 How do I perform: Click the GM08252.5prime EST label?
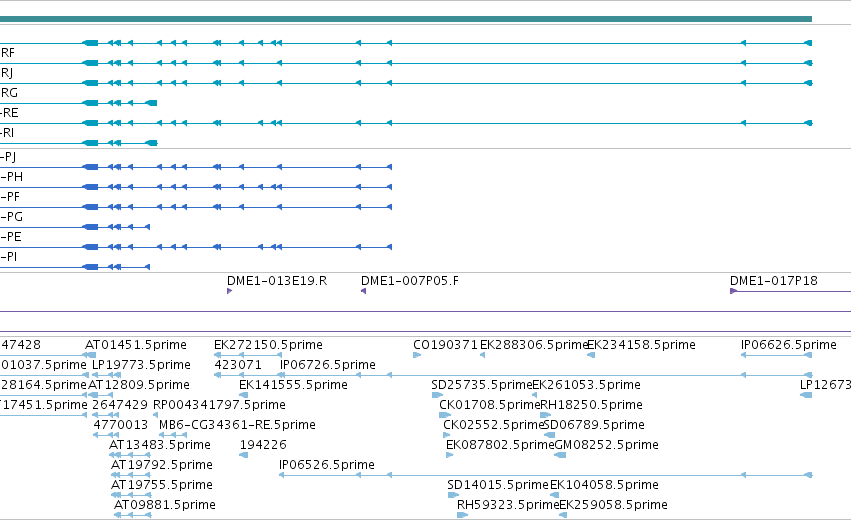[x=607, y=445]
